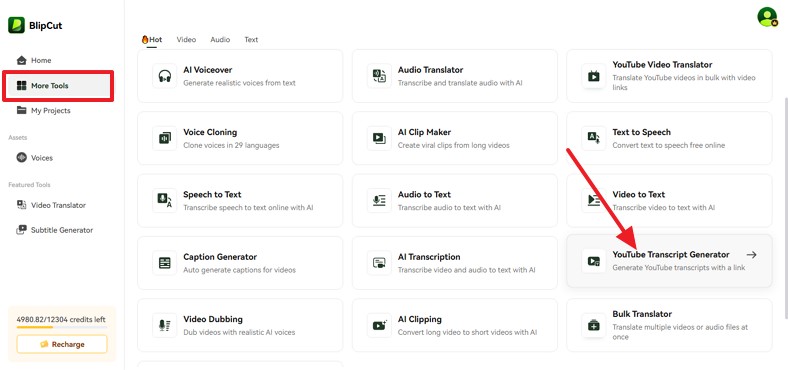Image resolution: width=788 pixels, height=370 pixels.
Task: Open the user profile avatar
Action: (x=767, y=17)
